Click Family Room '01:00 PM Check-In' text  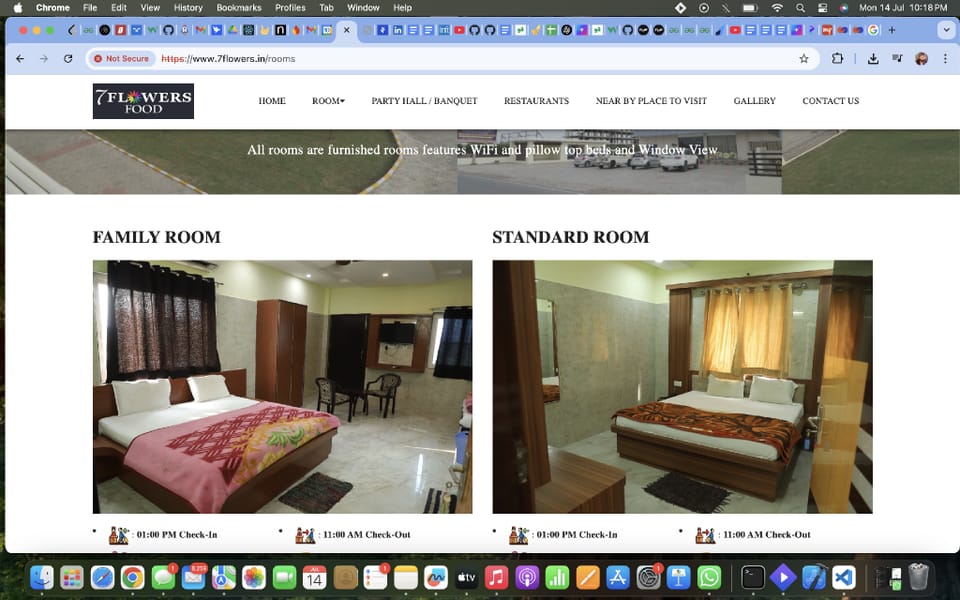[x=177, y=535]
